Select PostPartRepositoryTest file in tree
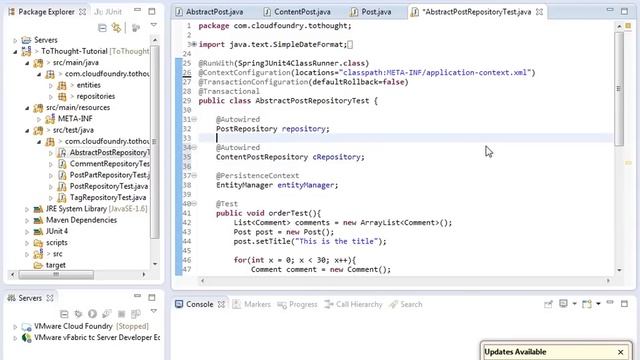This screenshot has width=640, height=360. click(x=109, y=175)
